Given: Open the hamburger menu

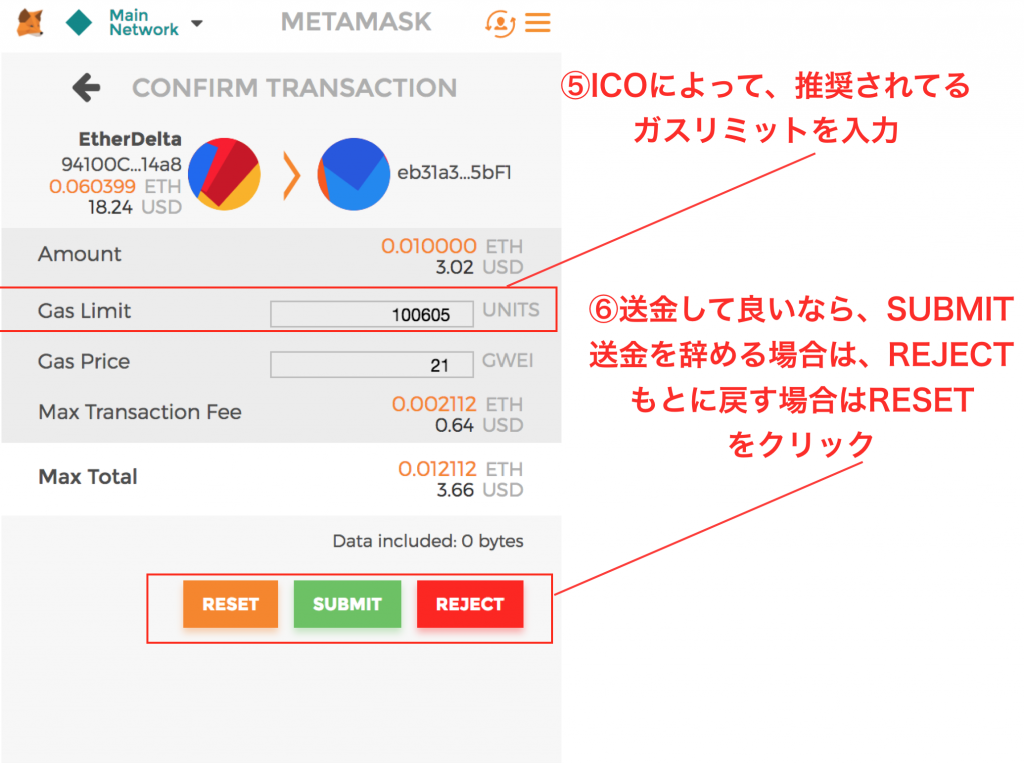Looking at the screenshot, I should pyautogui.click(x=538, y=22).
